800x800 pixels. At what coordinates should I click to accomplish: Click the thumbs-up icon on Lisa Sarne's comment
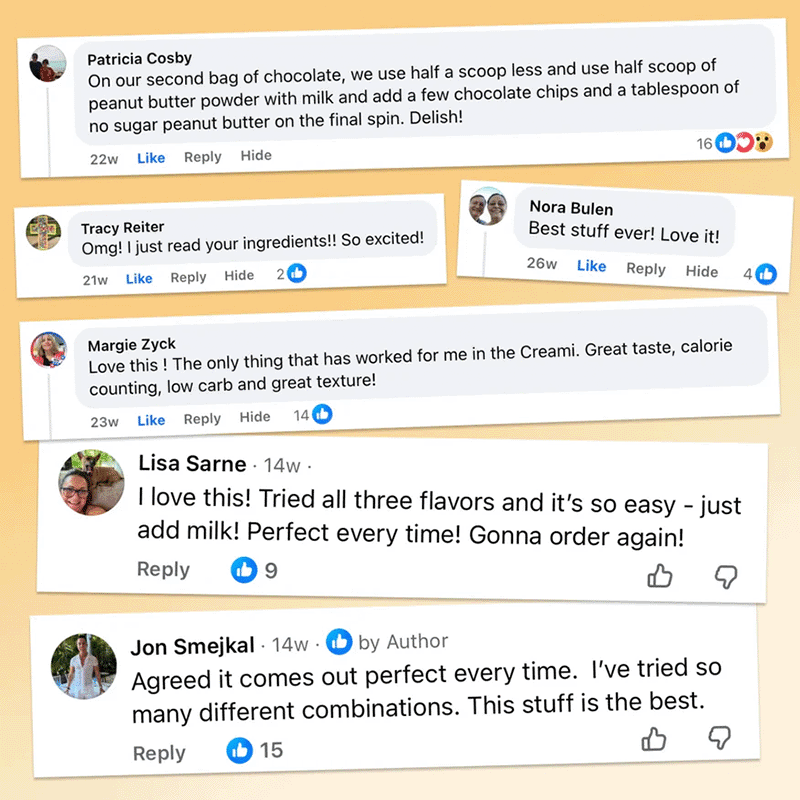pos(660,575)
